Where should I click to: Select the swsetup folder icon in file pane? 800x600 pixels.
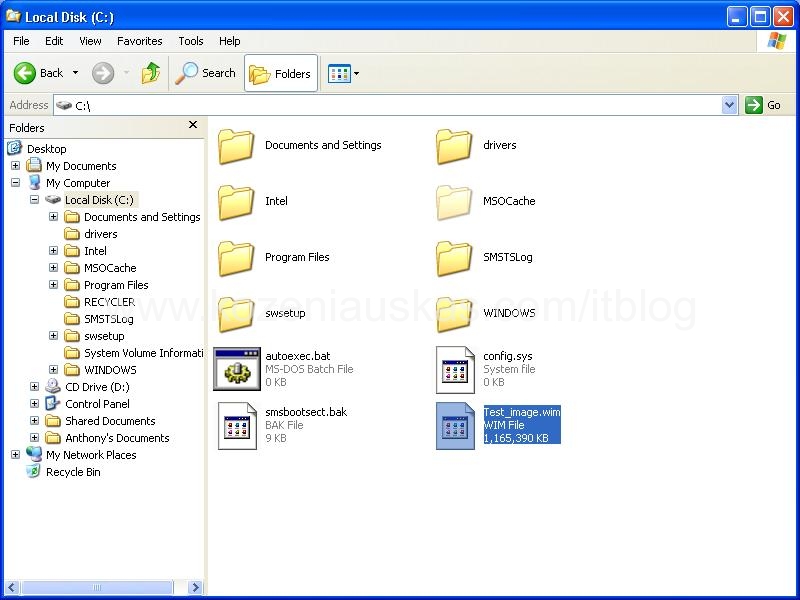click(x=236, y=314)
